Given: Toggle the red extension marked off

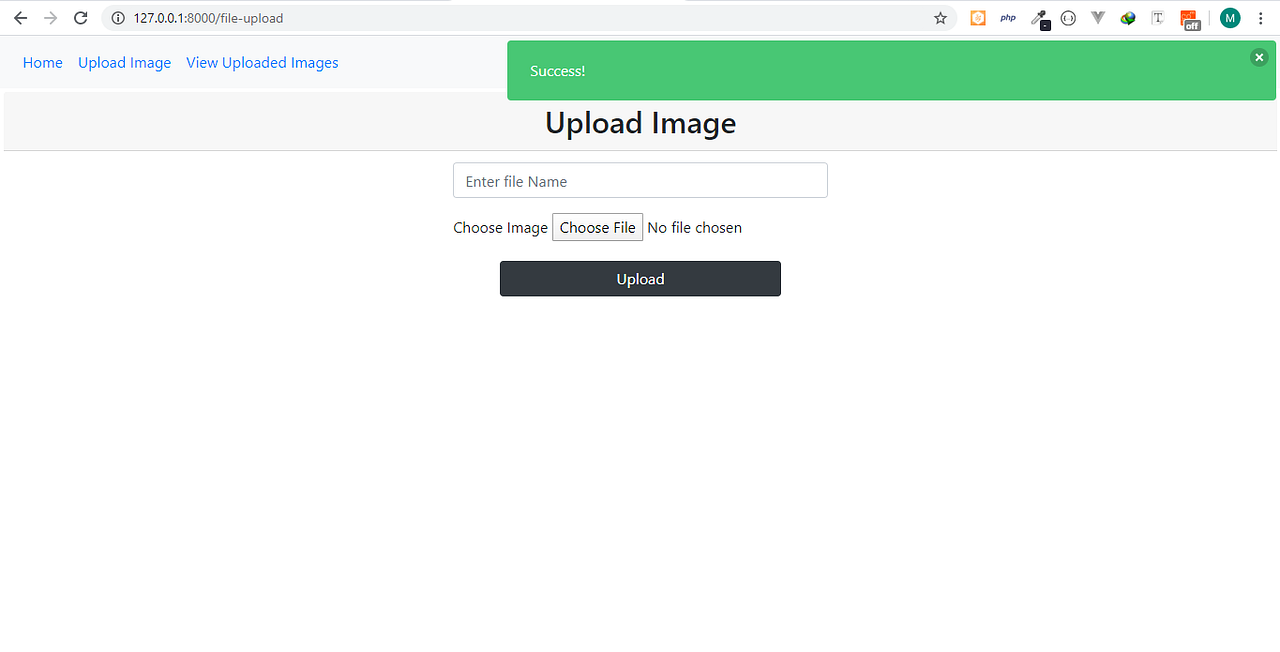Looking at the screenshot, I should (1189, 19).
